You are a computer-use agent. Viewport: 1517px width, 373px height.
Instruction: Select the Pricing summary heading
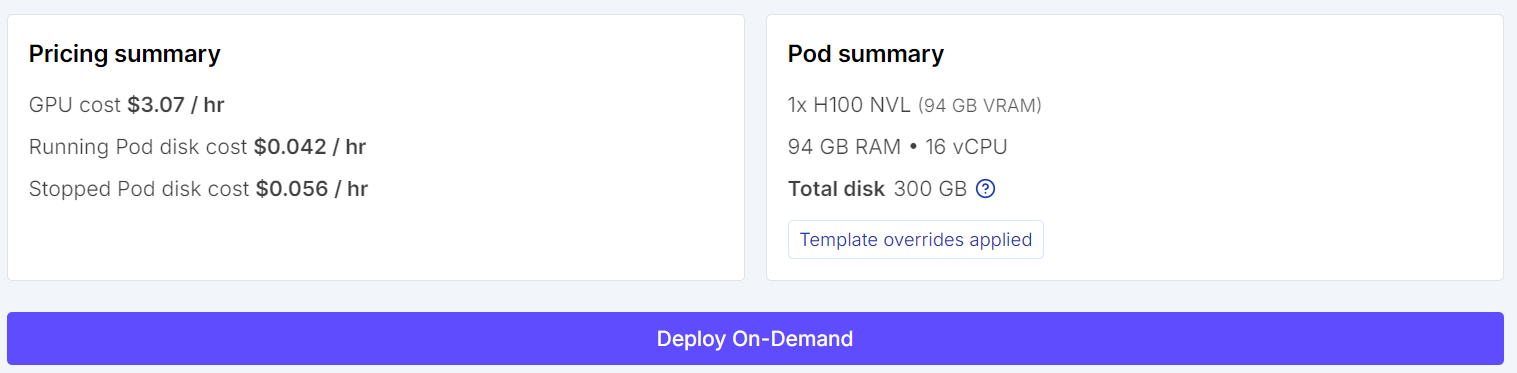(x=125, y=54)
